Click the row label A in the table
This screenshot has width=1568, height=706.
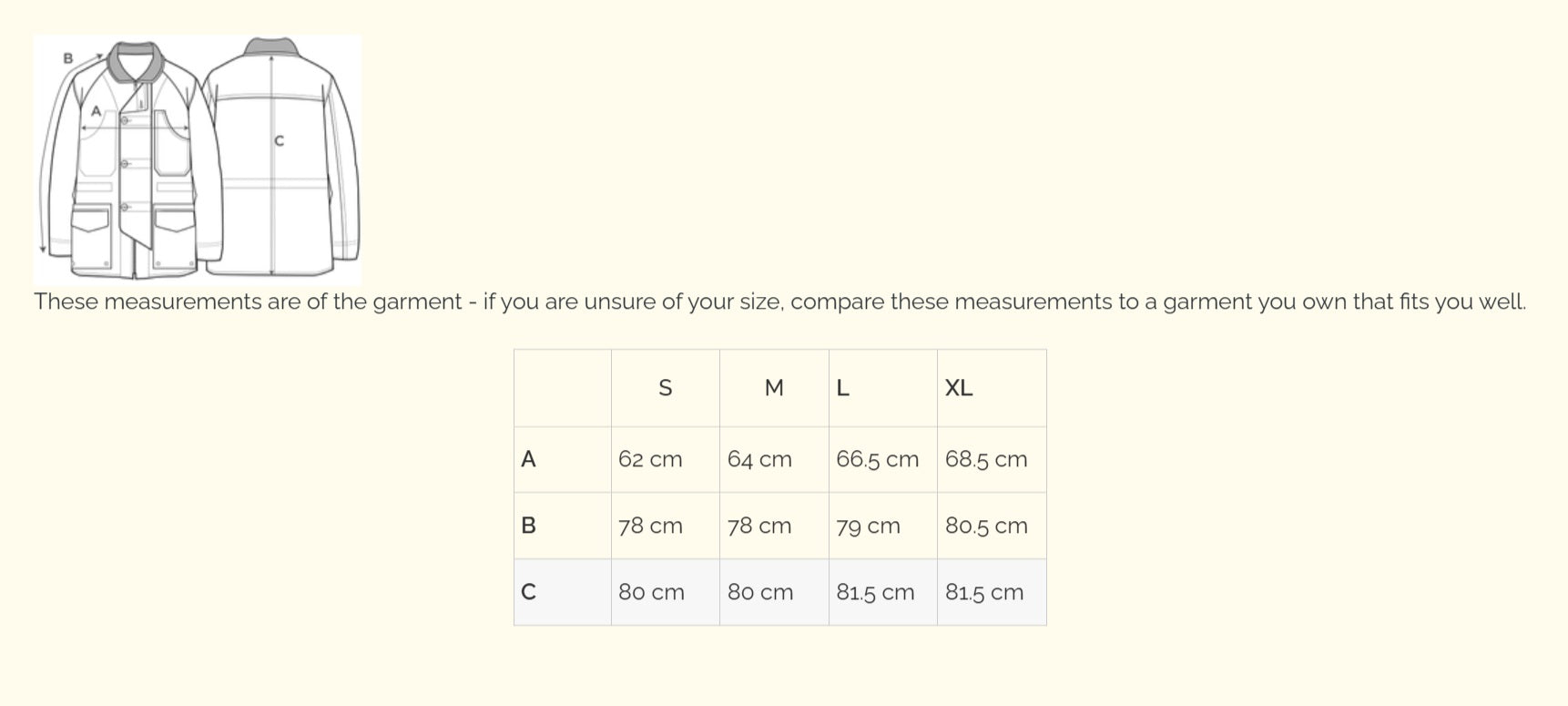[528, 459]
